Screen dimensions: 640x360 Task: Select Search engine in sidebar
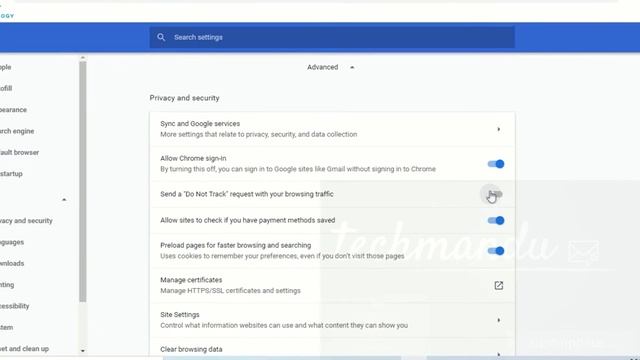(x=17, y=131)
